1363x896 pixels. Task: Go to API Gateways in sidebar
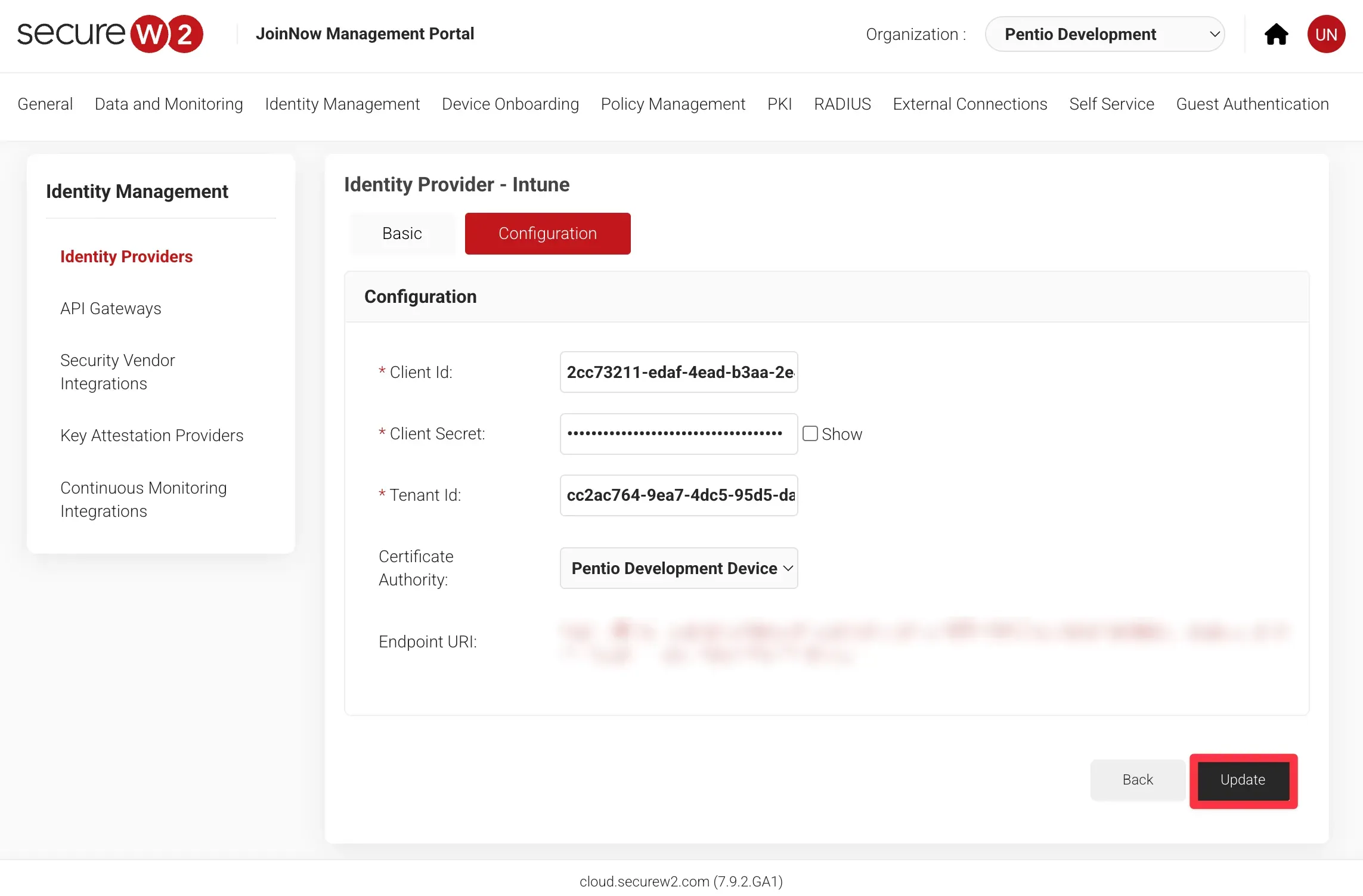111,309
